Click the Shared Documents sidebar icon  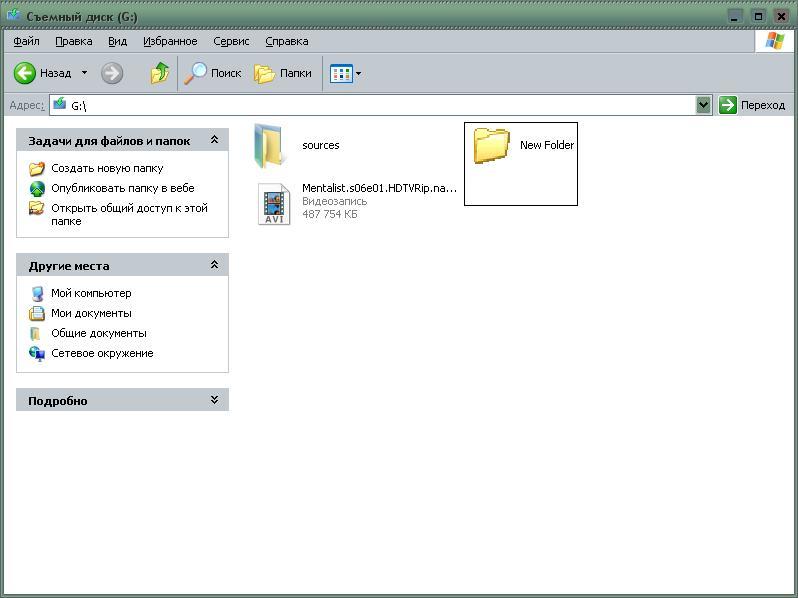36,334
